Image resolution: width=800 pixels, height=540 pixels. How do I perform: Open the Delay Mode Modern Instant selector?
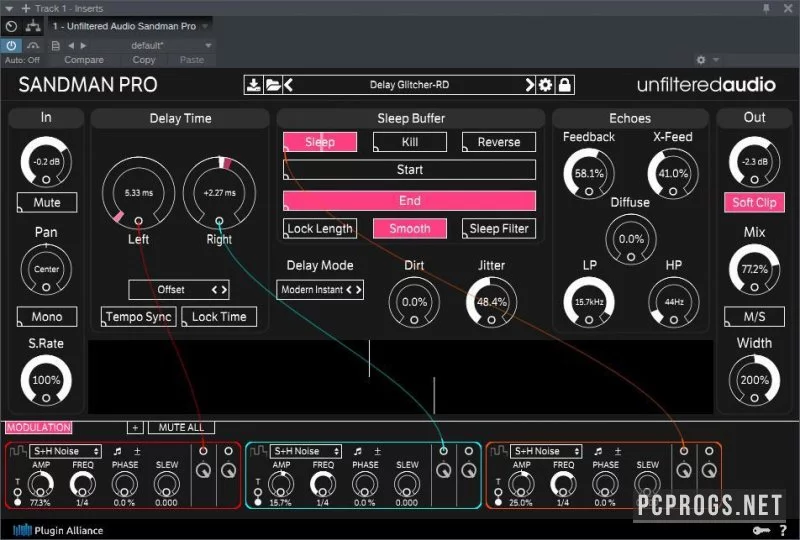[320, 289]
